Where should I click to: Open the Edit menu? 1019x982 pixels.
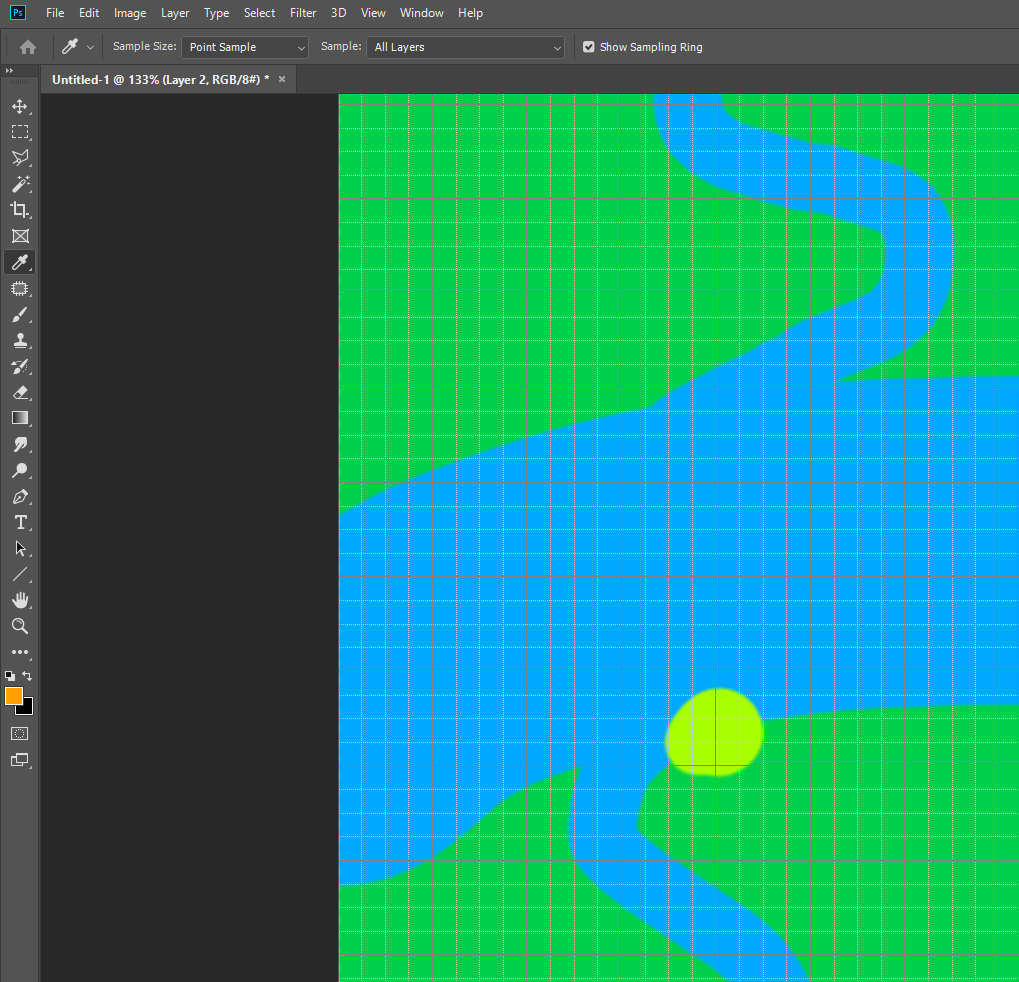tap(89, 13)
